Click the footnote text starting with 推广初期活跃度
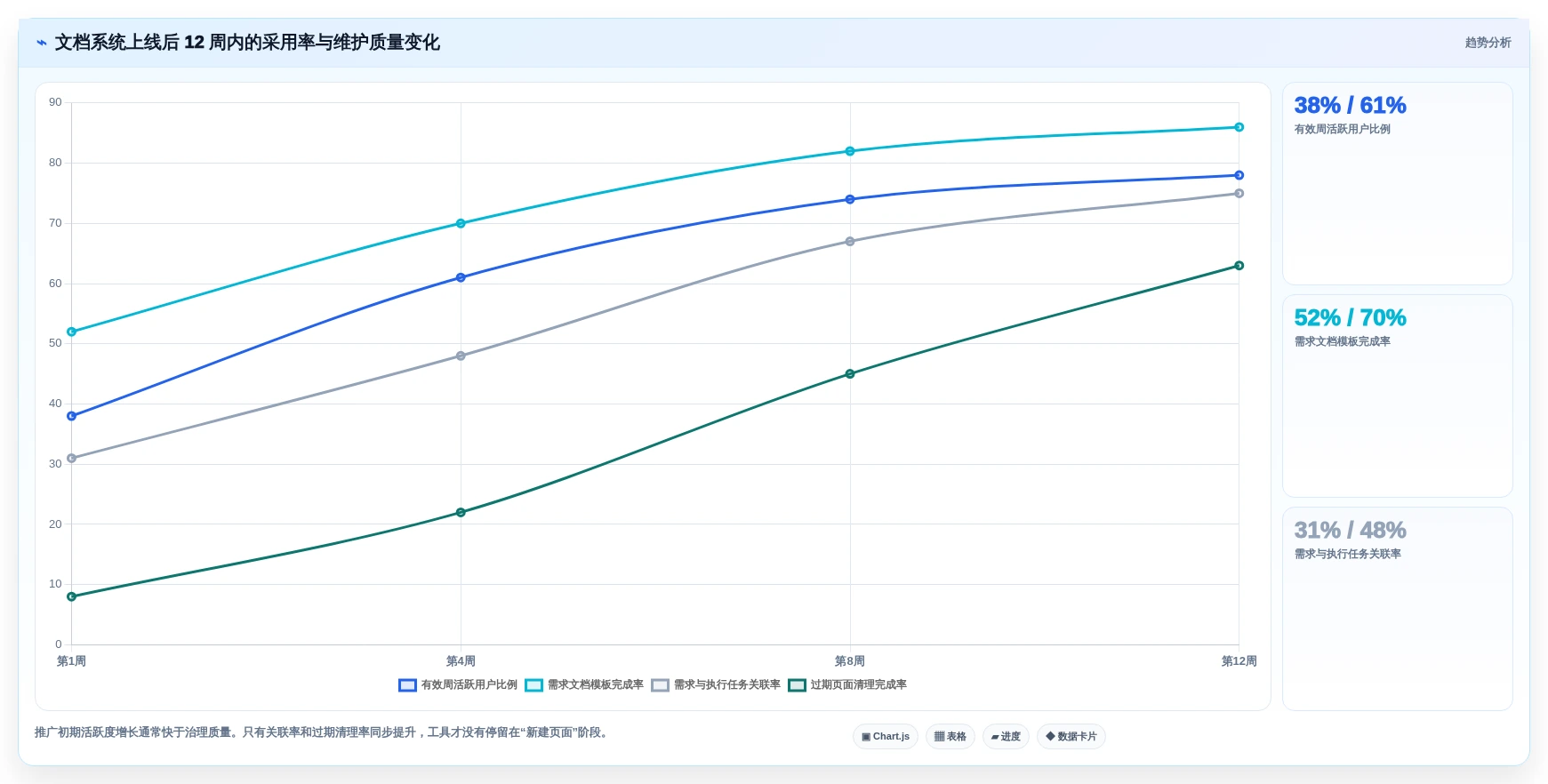Screen dimensions: 1548x784 [324, 732]
